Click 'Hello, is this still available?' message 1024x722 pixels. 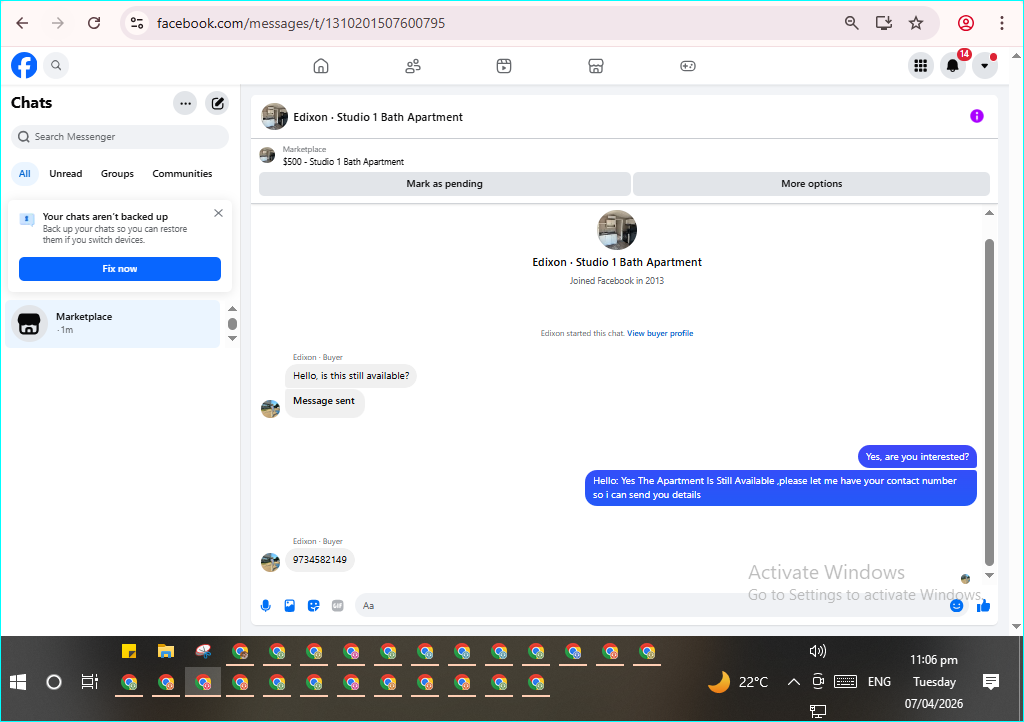tap(351, 376)
